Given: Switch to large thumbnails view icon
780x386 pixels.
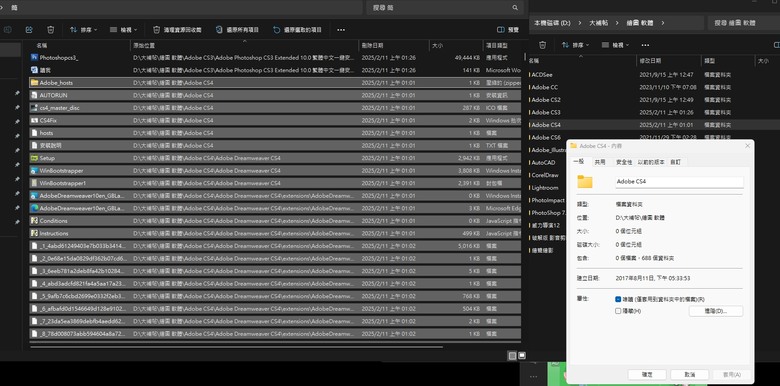Looking at the screenshot, I should (x=522, y=356).
